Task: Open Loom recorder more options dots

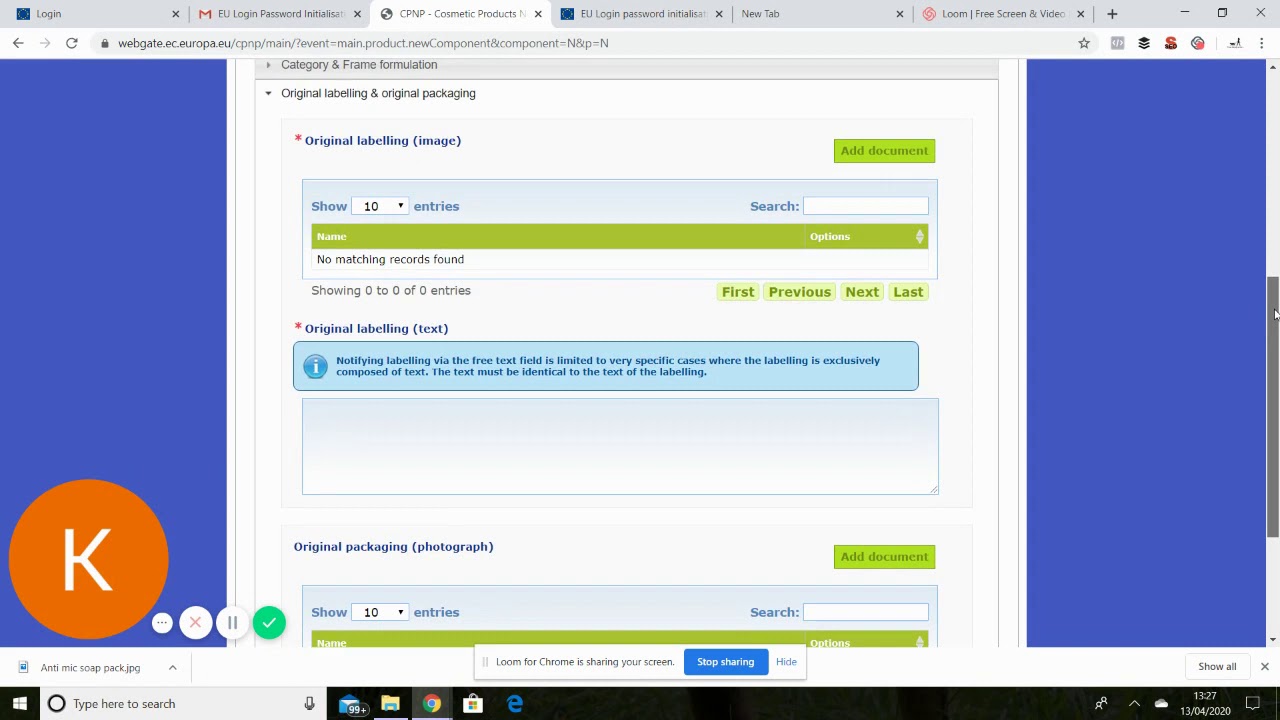Action: (x=162, y=623)
